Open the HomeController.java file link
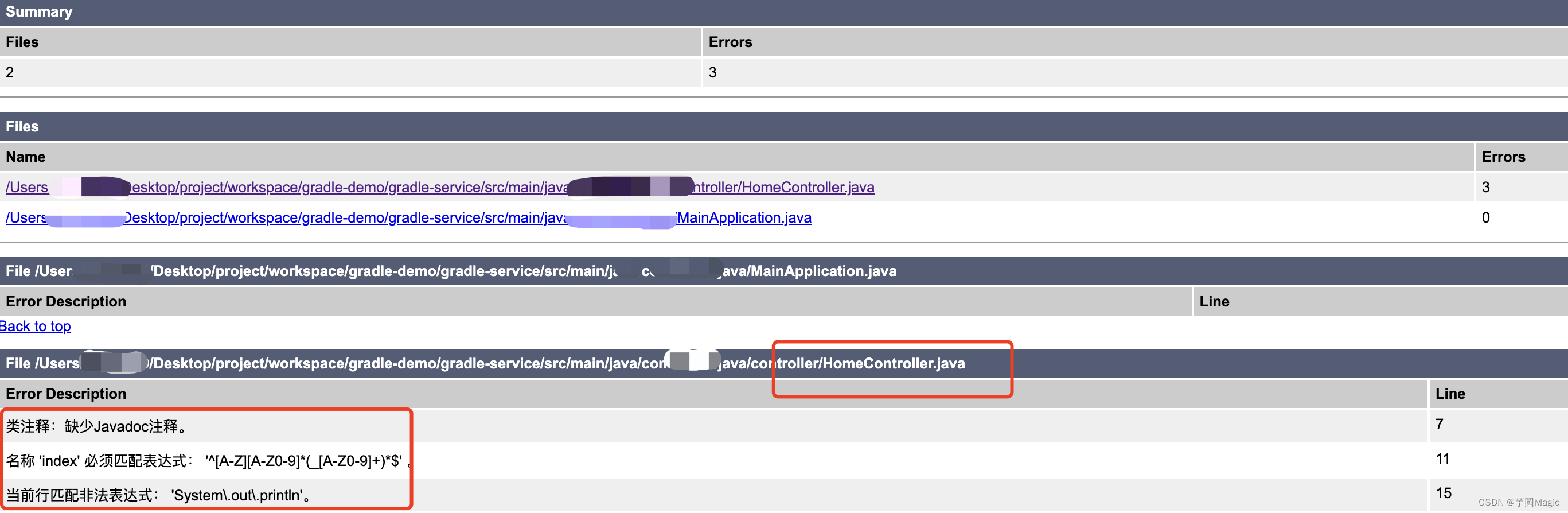The width and height of the screenshot is (1568, 513). pyautogui.click(x=439, y=187)
